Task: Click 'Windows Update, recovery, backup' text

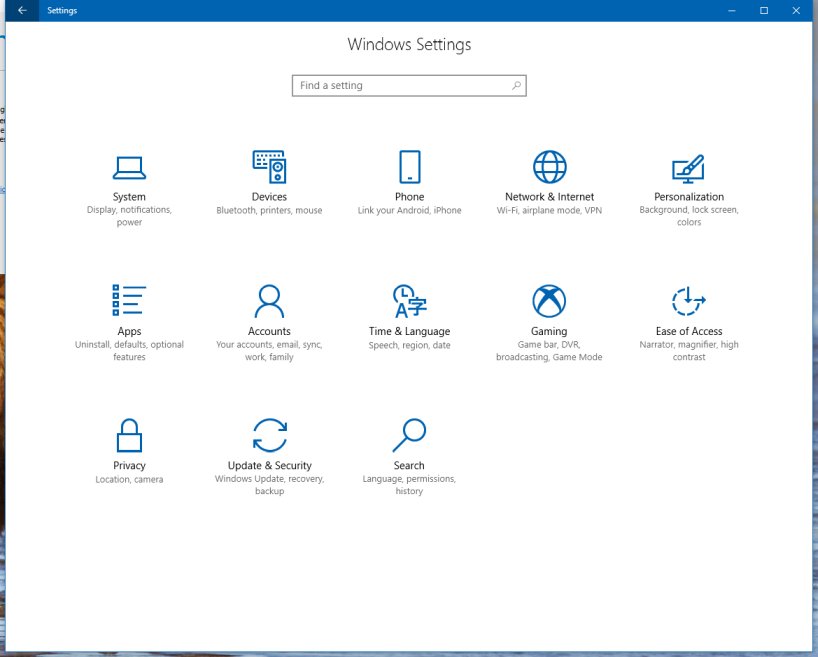Action: tap(269, 485)
